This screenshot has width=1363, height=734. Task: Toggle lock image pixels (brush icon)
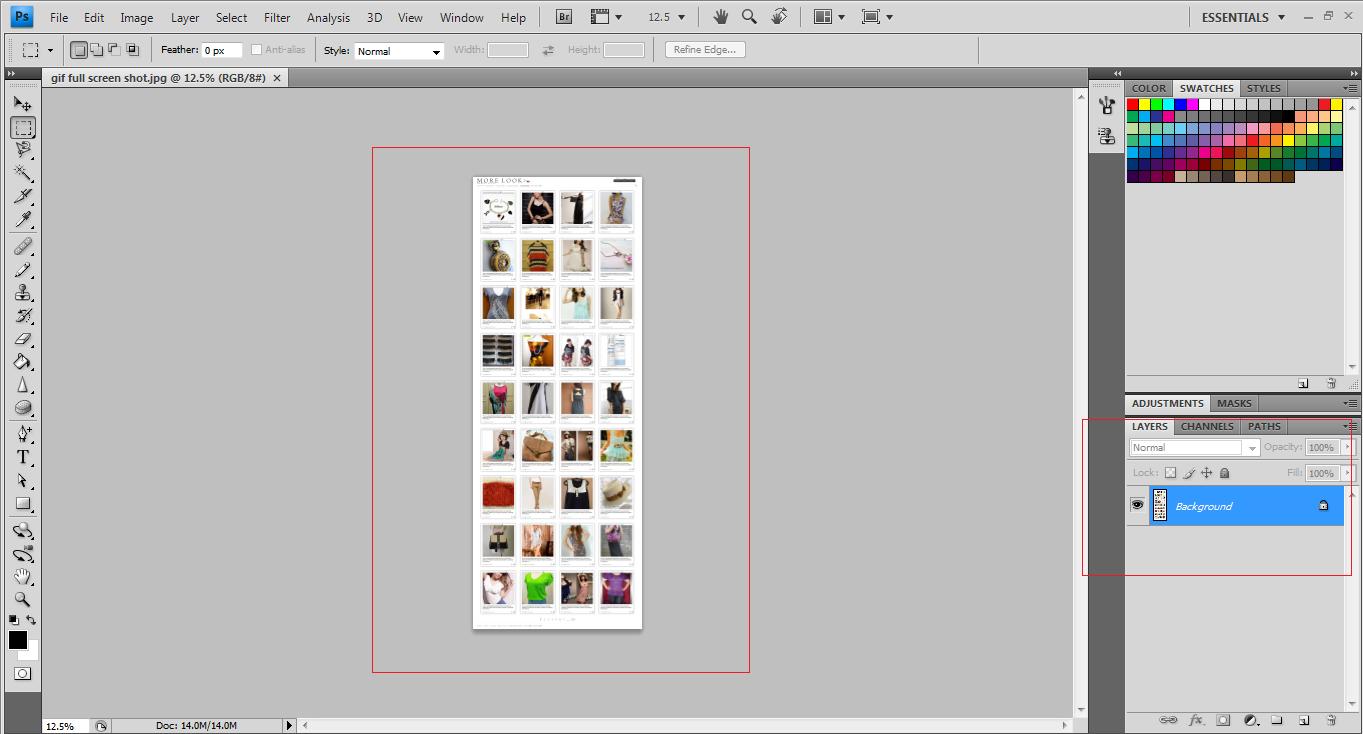pos(1189,473)
